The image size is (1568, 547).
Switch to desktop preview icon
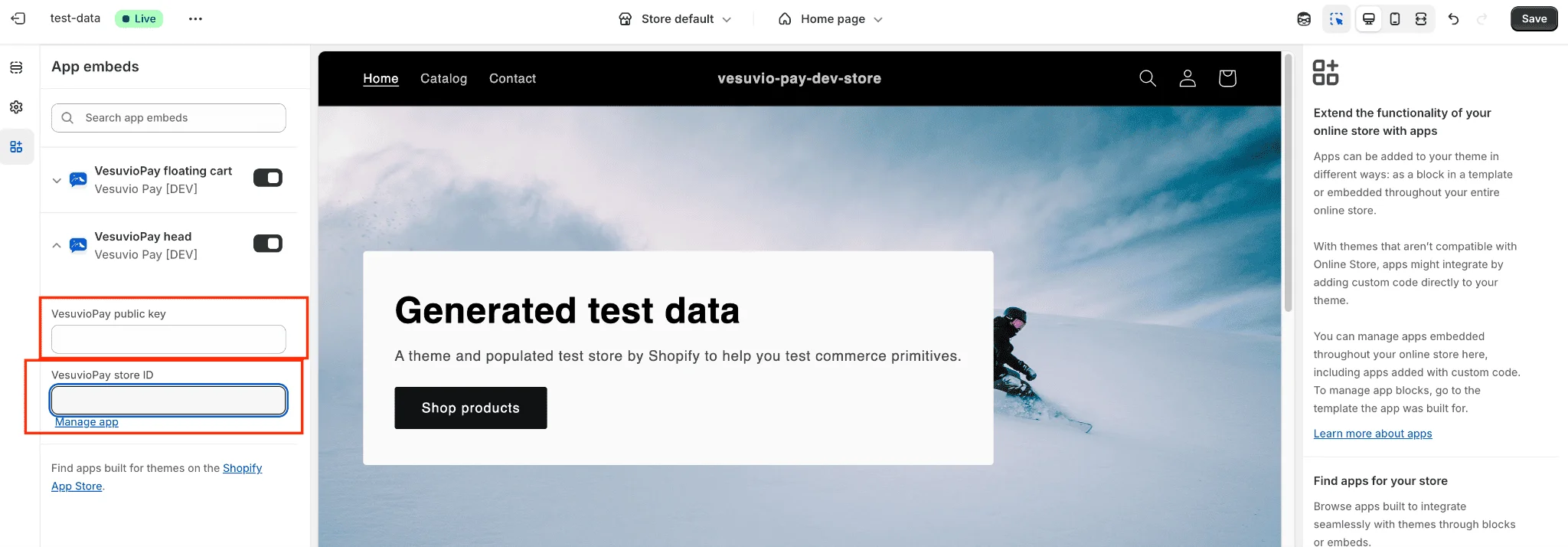(x=1368, y=18)
